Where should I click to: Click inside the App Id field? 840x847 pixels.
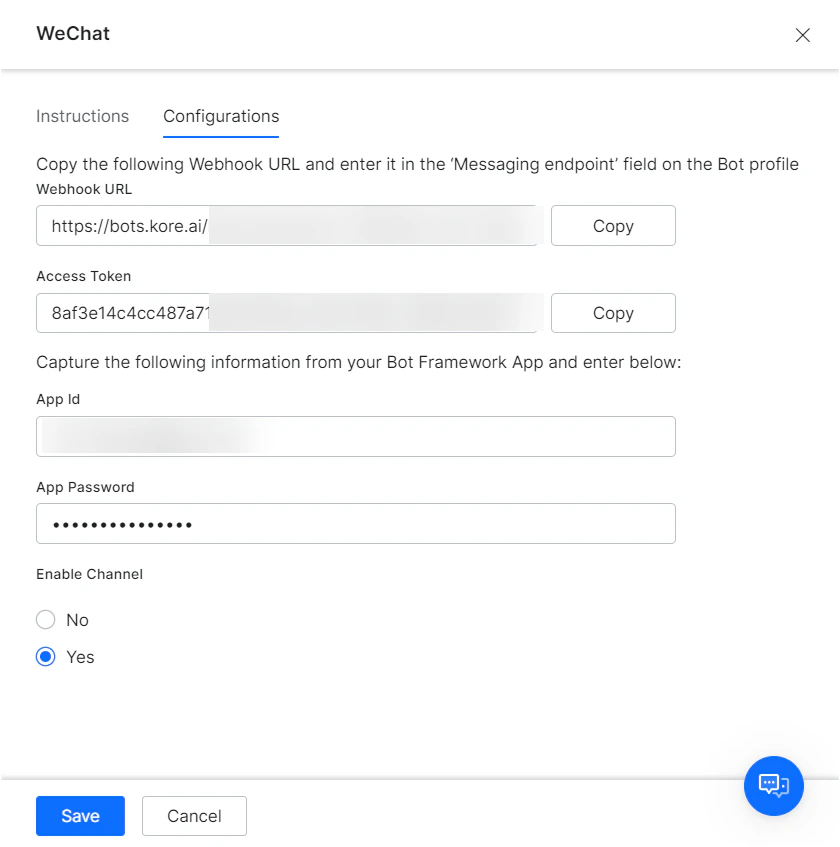pos(355,436)
